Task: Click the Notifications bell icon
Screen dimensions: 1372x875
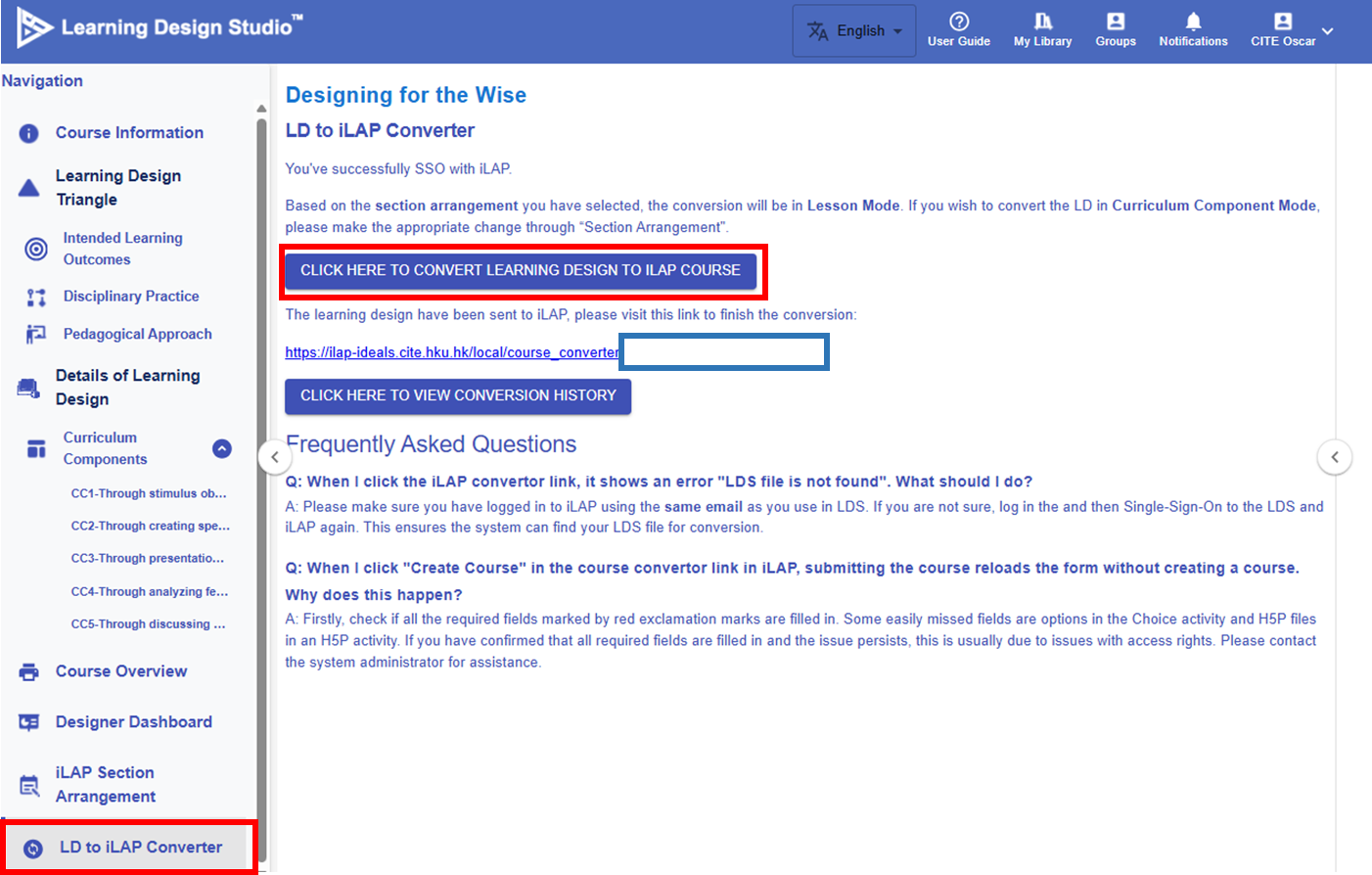Action: pos(1193,23)
